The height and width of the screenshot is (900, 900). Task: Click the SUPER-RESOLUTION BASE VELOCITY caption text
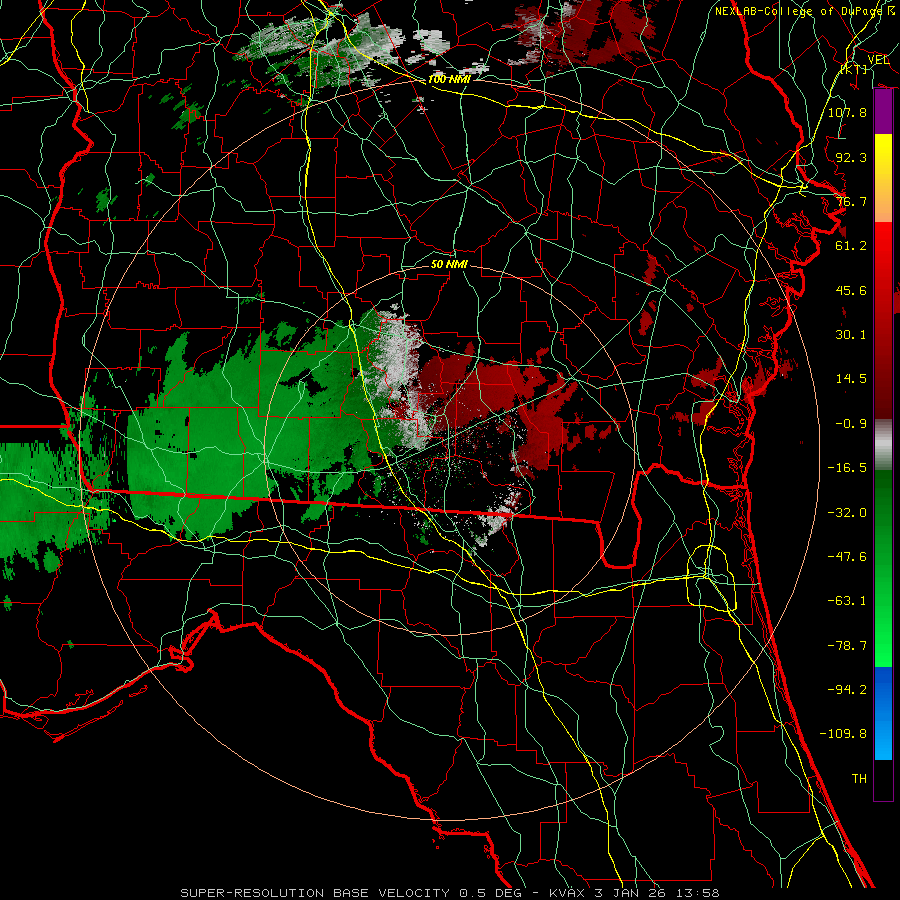tap(315, 893)
